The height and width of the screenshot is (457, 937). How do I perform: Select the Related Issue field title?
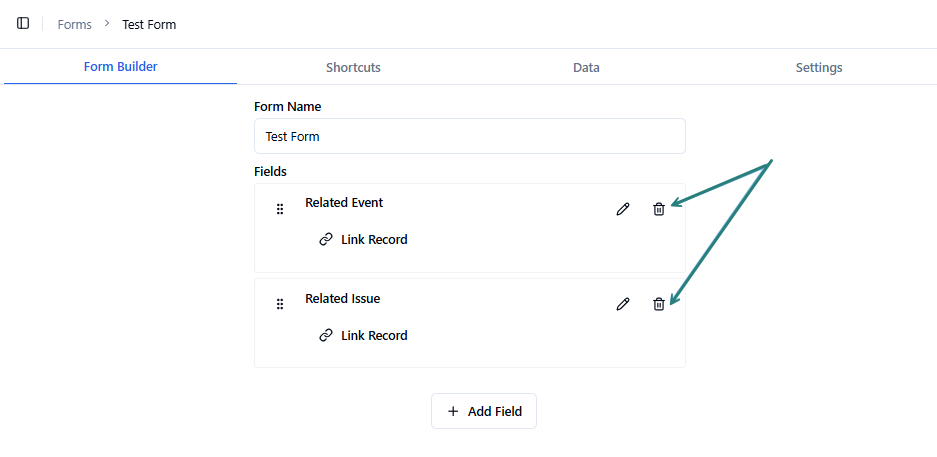(343, 299)
